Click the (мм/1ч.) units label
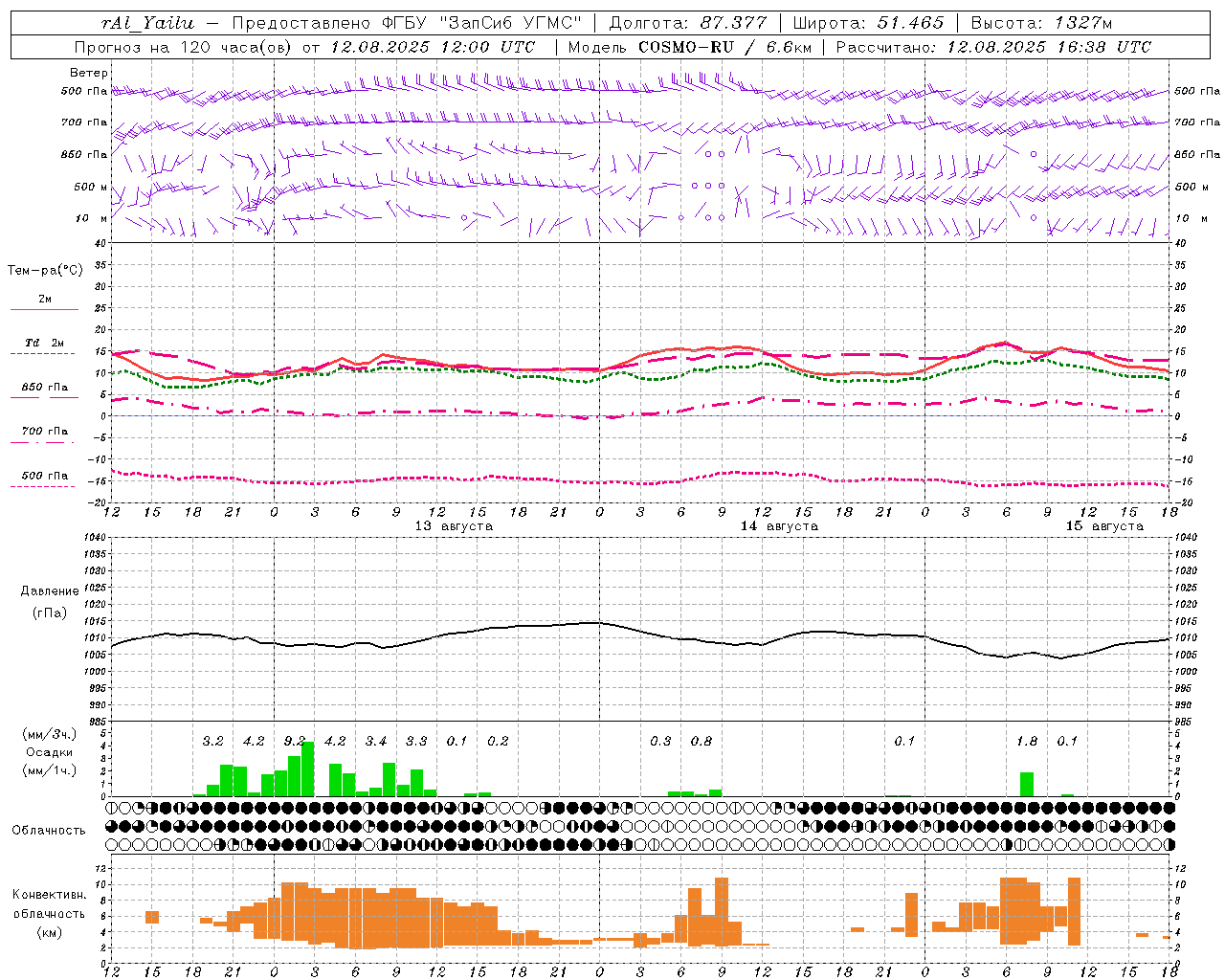Screen dimensions: 1225x980 (x=49, y=770)
